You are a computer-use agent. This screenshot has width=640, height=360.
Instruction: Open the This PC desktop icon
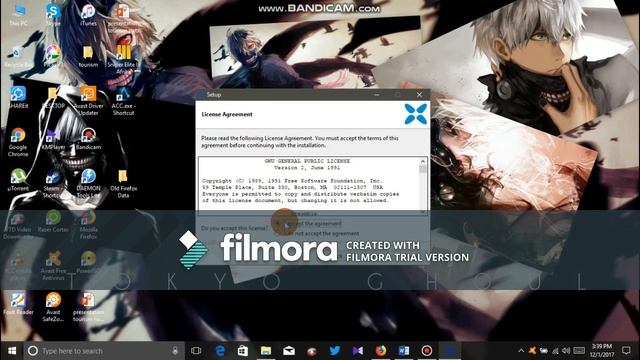(18, 16)
